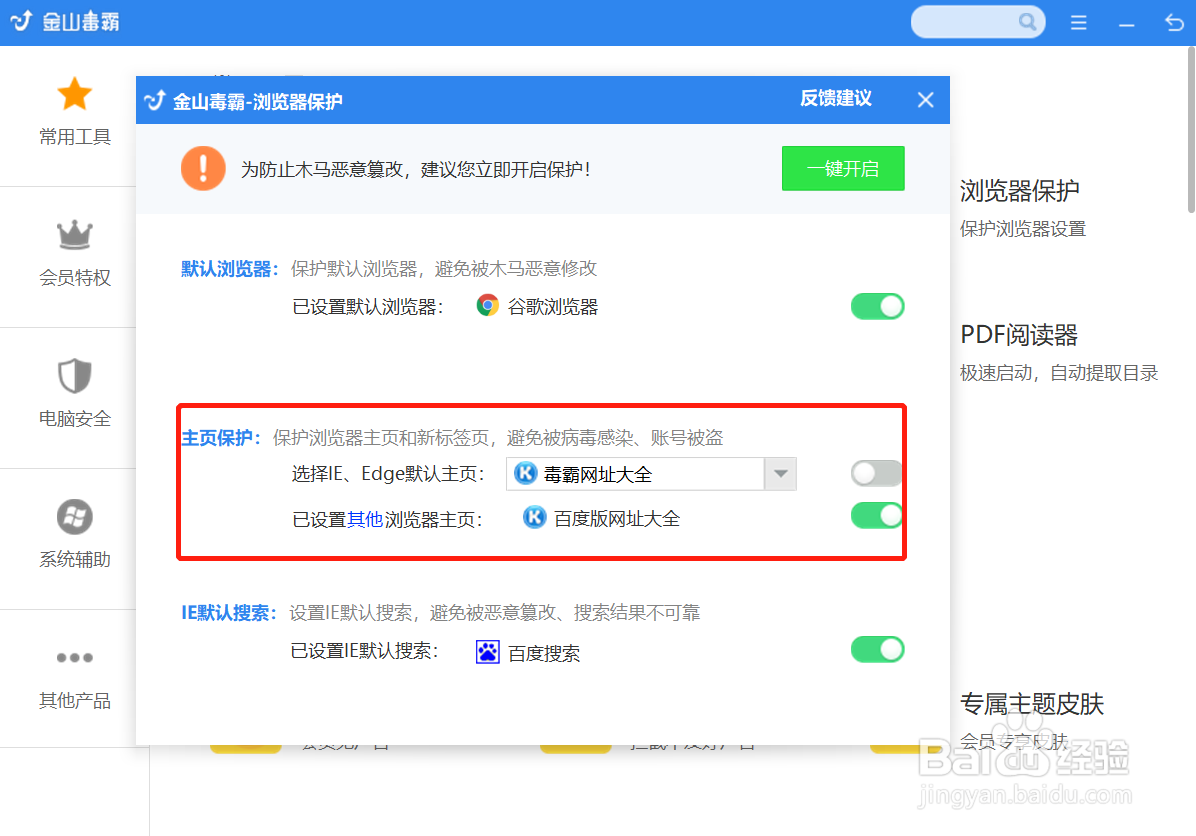Viewport: 1196px width, 836px height.
Task: Turn off default browser protection toggle
Action: [877, 306]
